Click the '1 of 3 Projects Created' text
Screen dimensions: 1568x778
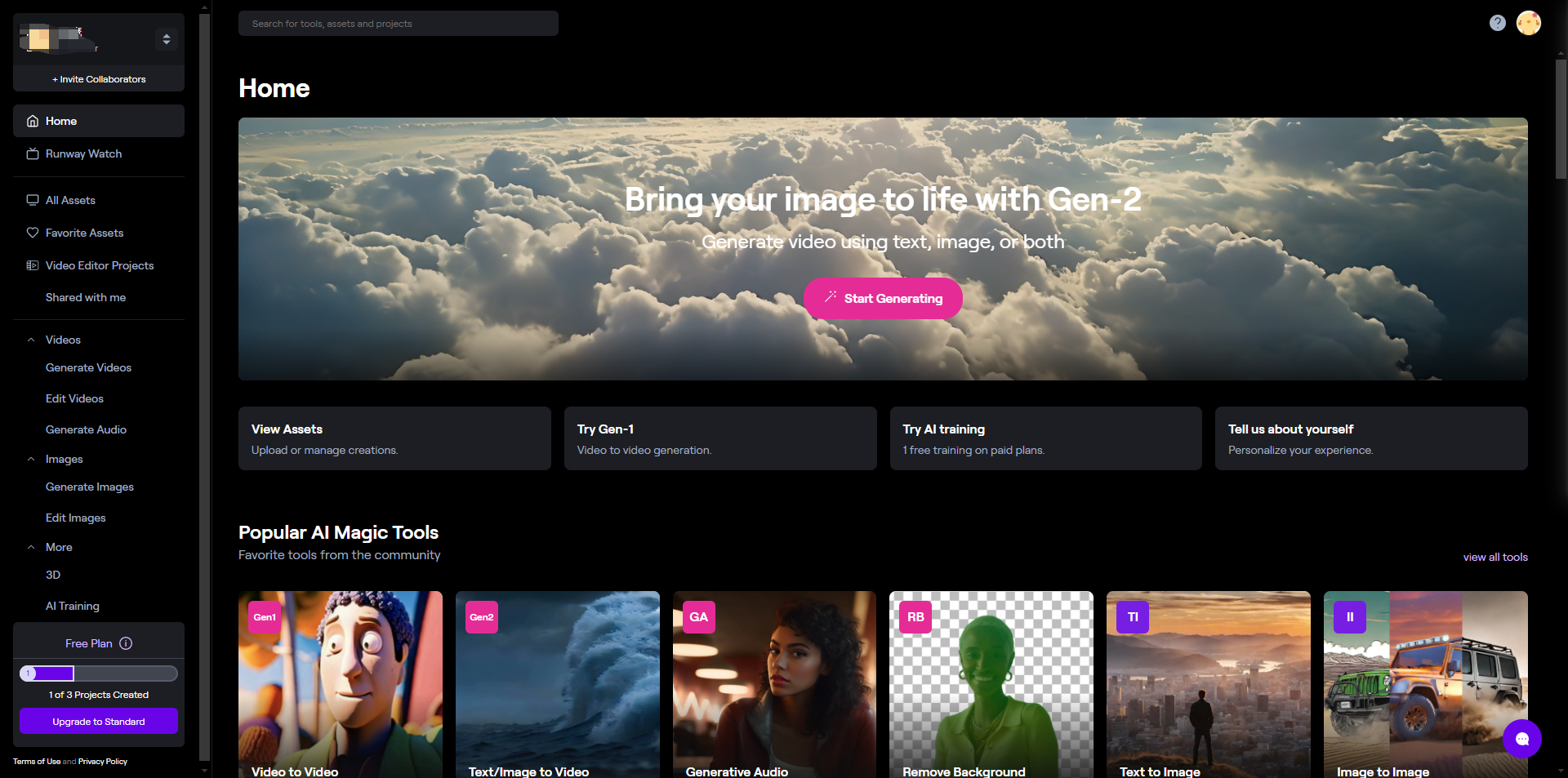(99, 695)
